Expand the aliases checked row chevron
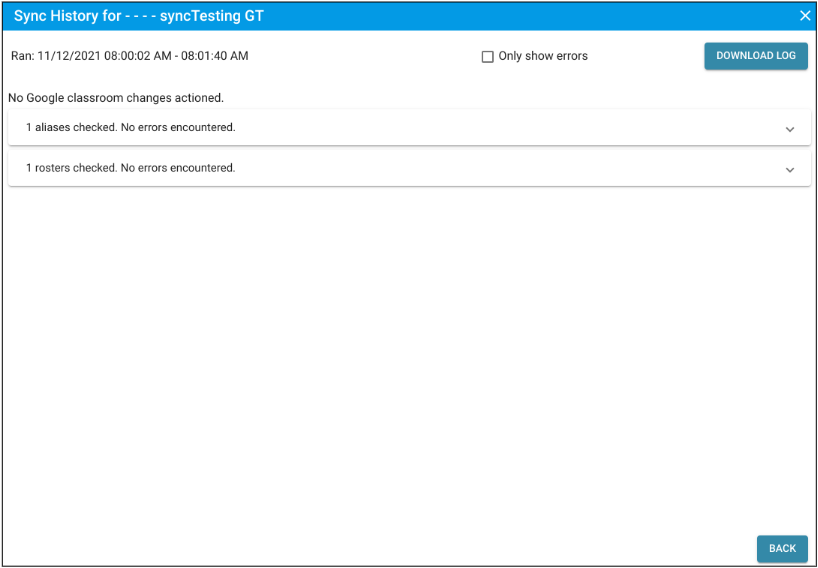 [x=790, y=129]
